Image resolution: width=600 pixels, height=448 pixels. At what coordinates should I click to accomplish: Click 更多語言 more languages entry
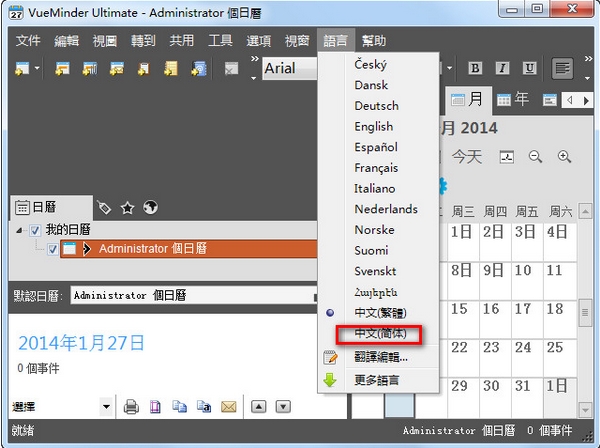[x=377, y=380]
